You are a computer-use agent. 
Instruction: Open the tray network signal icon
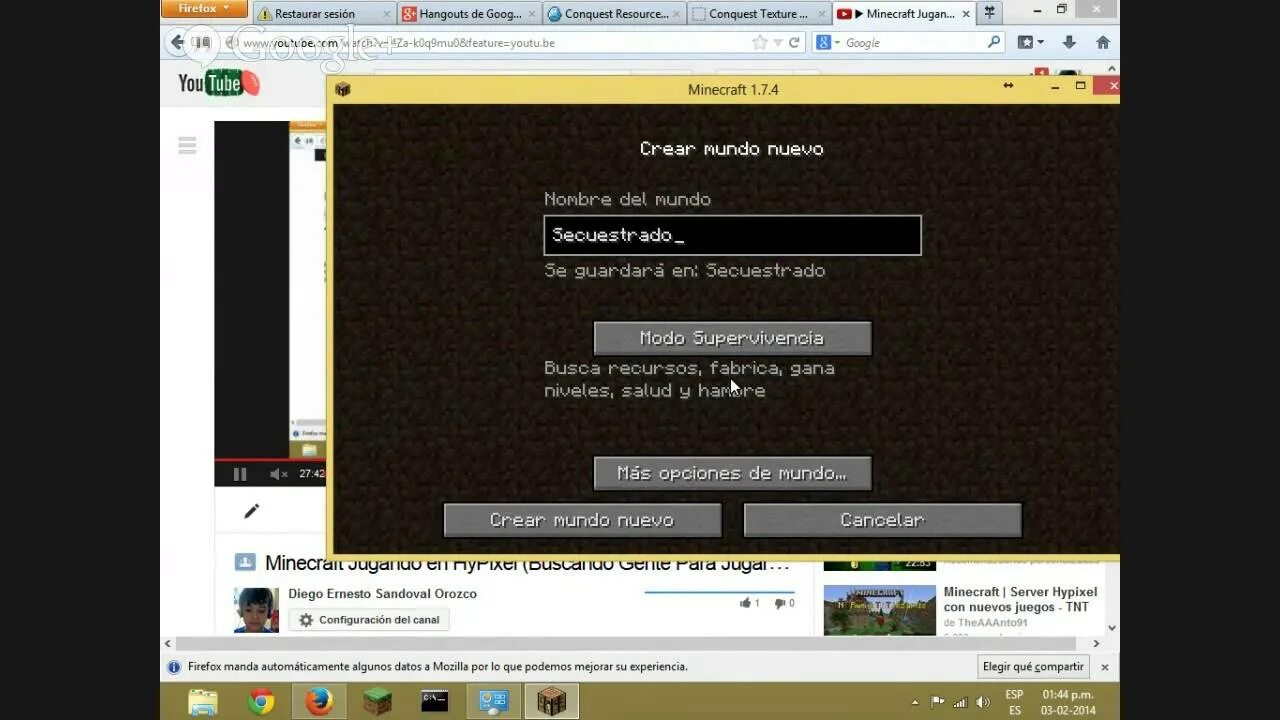coord(960,702)
